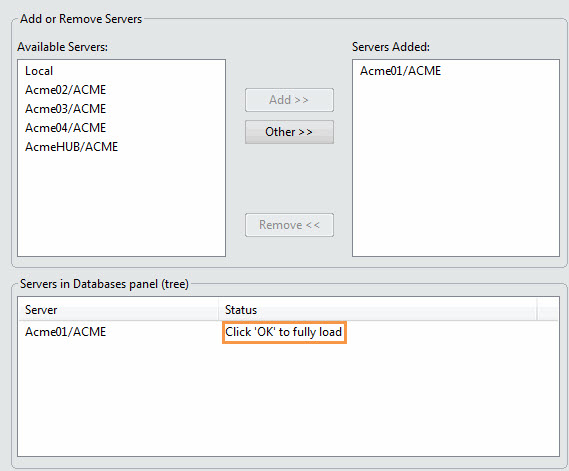
Task: Pick Acme04/ACME in the available list
Action: point(65,128)
